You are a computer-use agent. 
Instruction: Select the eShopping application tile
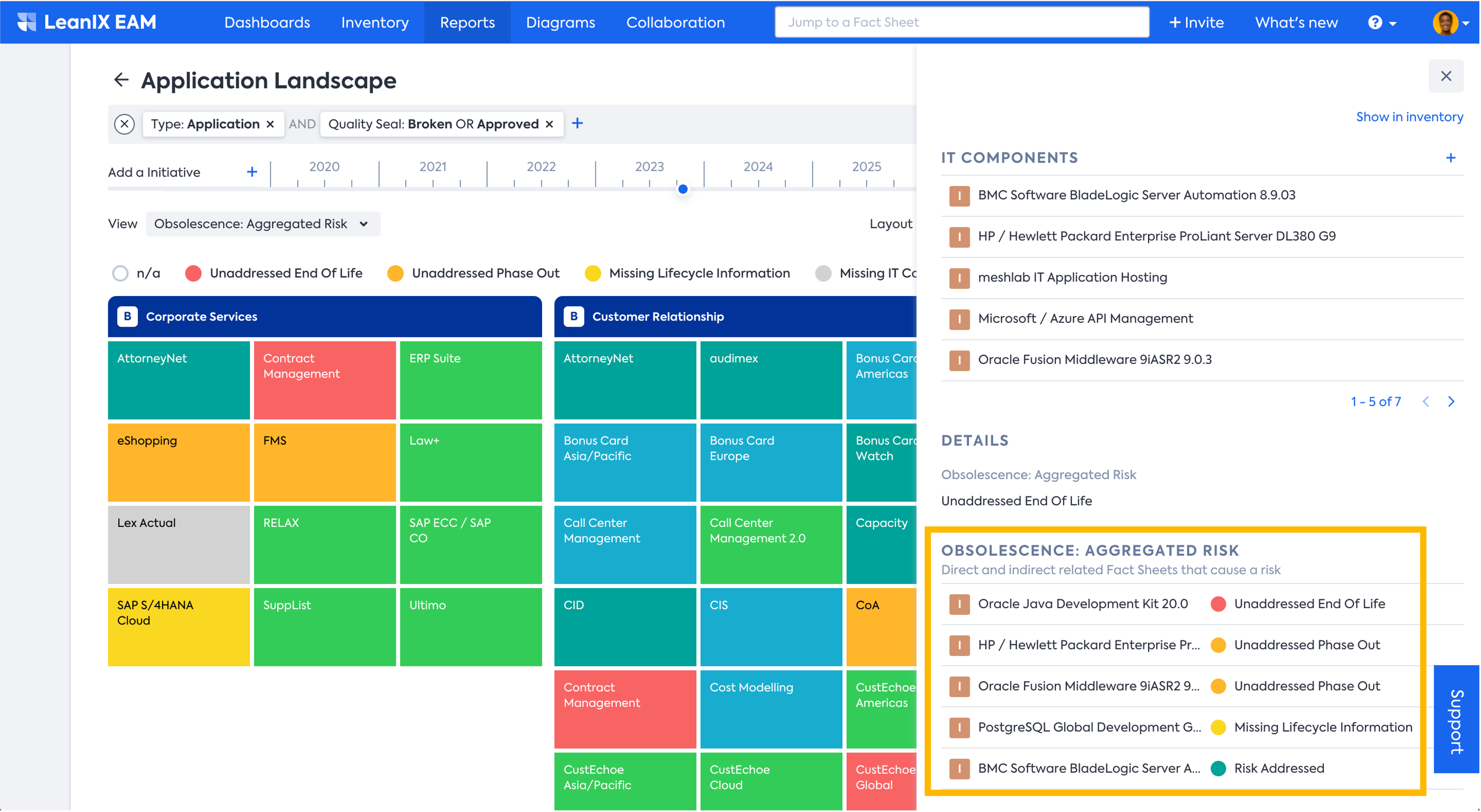178,462
